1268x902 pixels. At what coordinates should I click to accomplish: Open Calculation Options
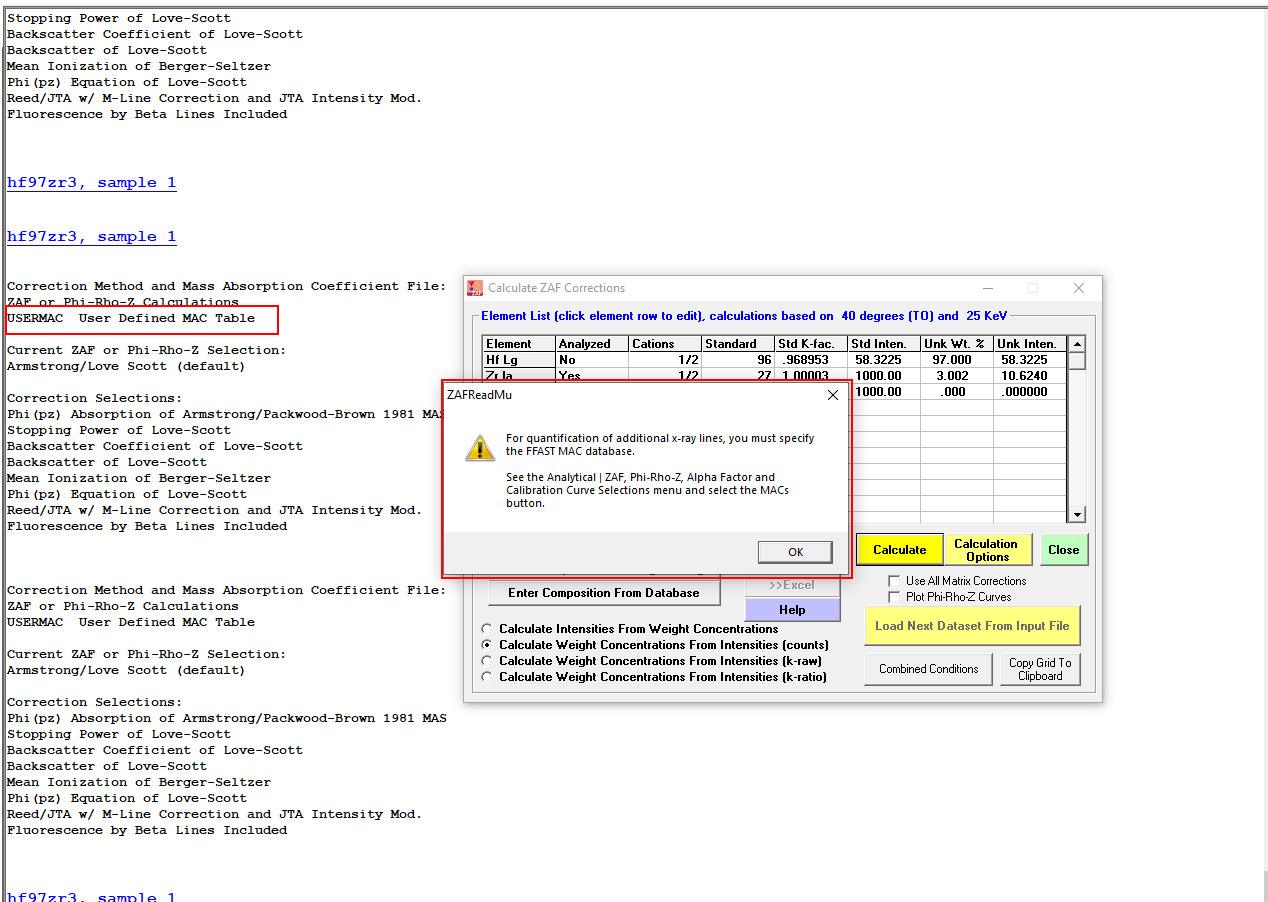click(985, 550)
